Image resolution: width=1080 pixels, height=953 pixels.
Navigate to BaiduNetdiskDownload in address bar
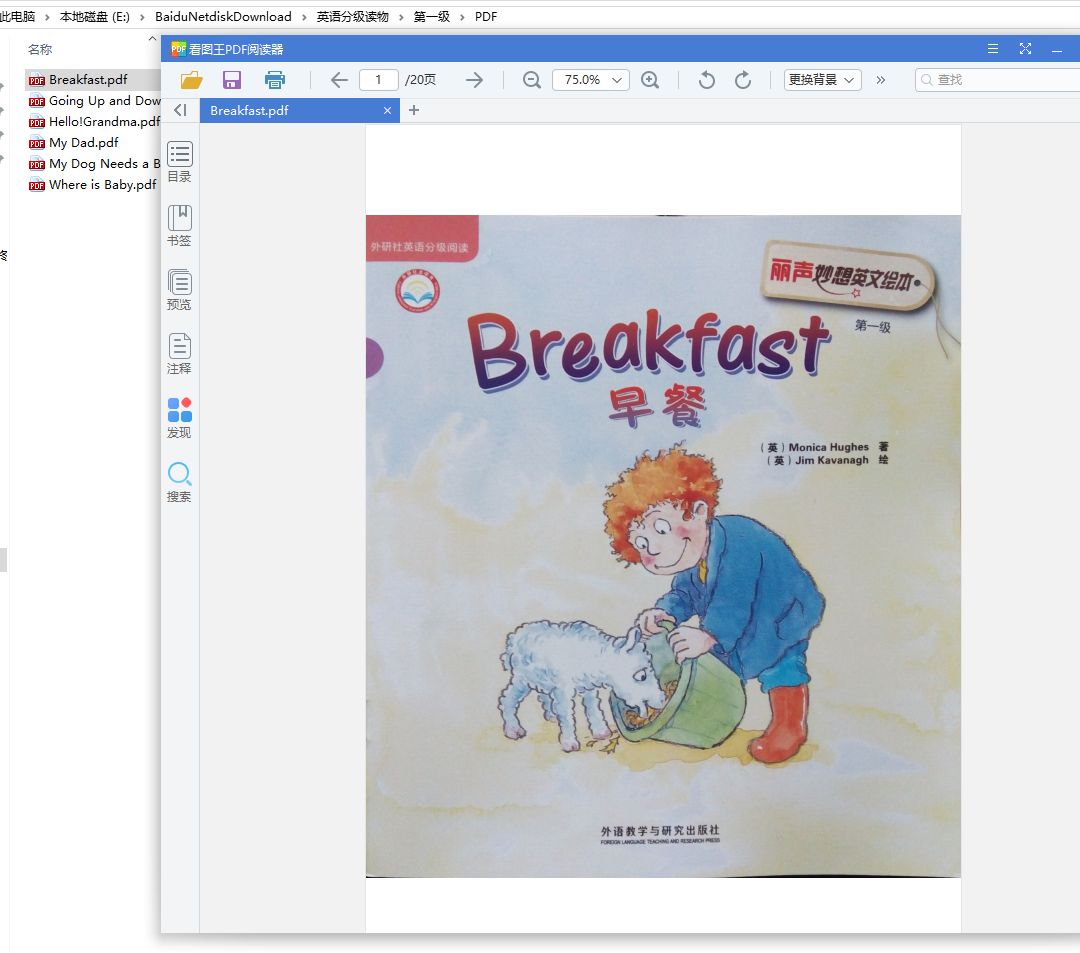pyautogui.click(x=223, y=17)
